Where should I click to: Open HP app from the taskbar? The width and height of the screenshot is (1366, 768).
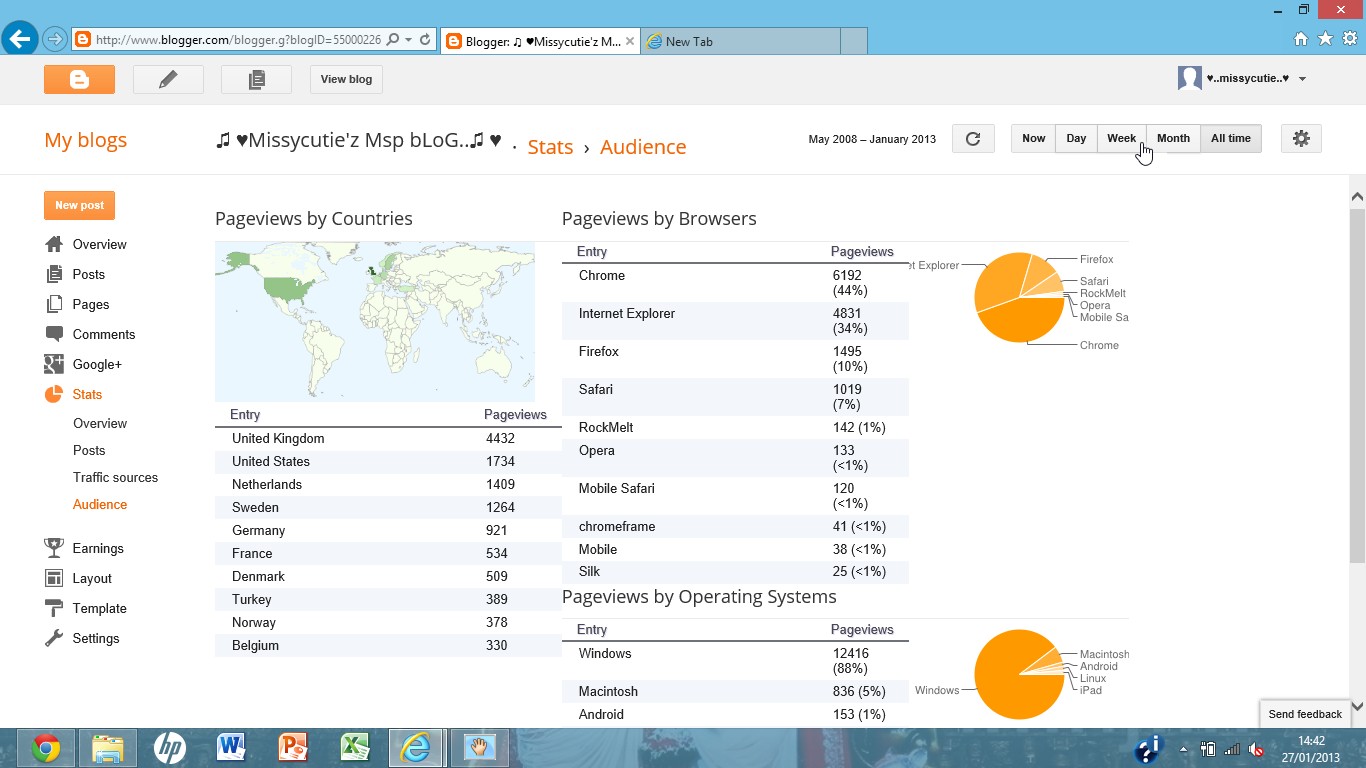tap(169, 748)
